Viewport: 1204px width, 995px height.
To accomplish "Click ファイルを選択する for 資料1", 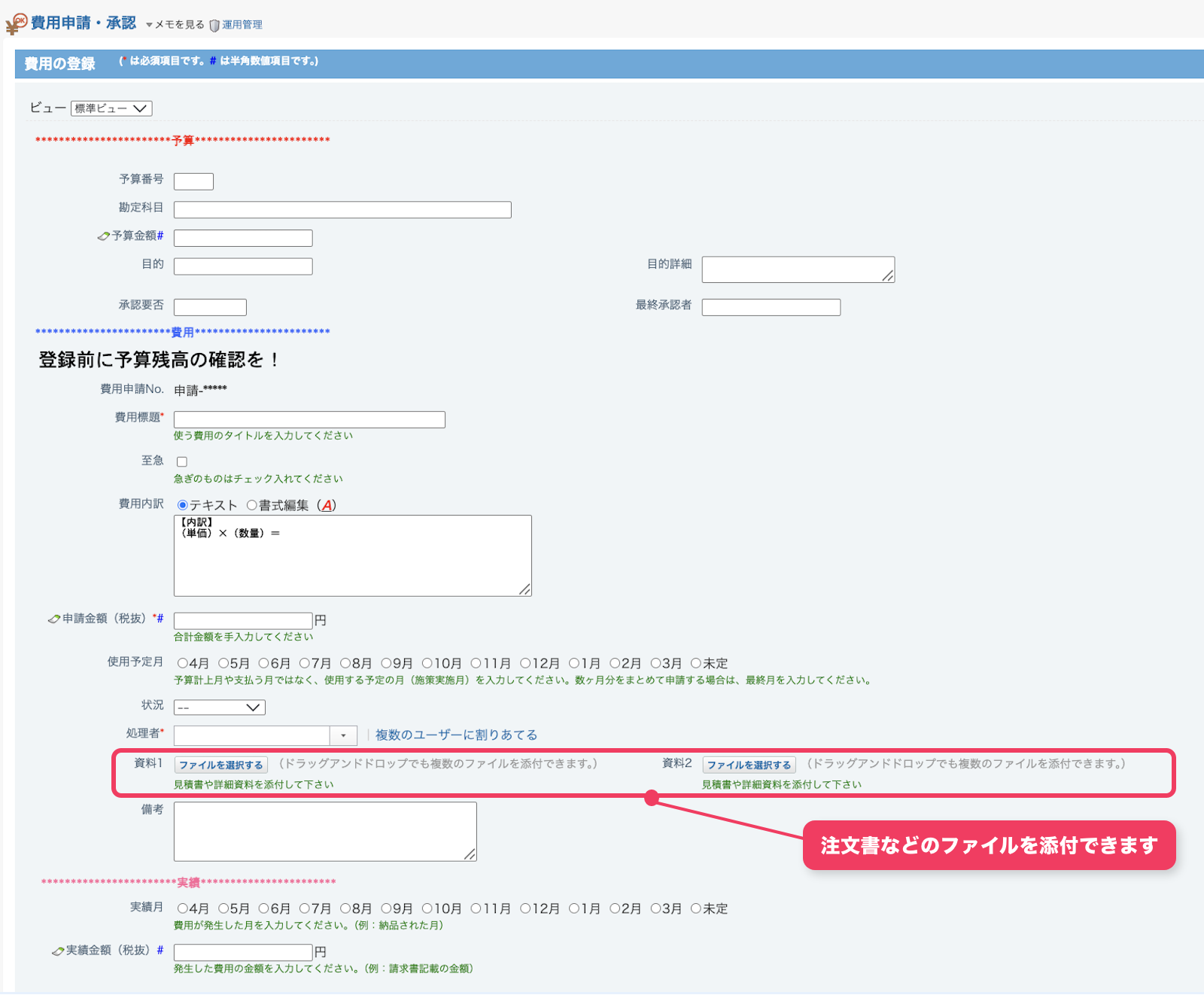I will [x=220, y=765].
